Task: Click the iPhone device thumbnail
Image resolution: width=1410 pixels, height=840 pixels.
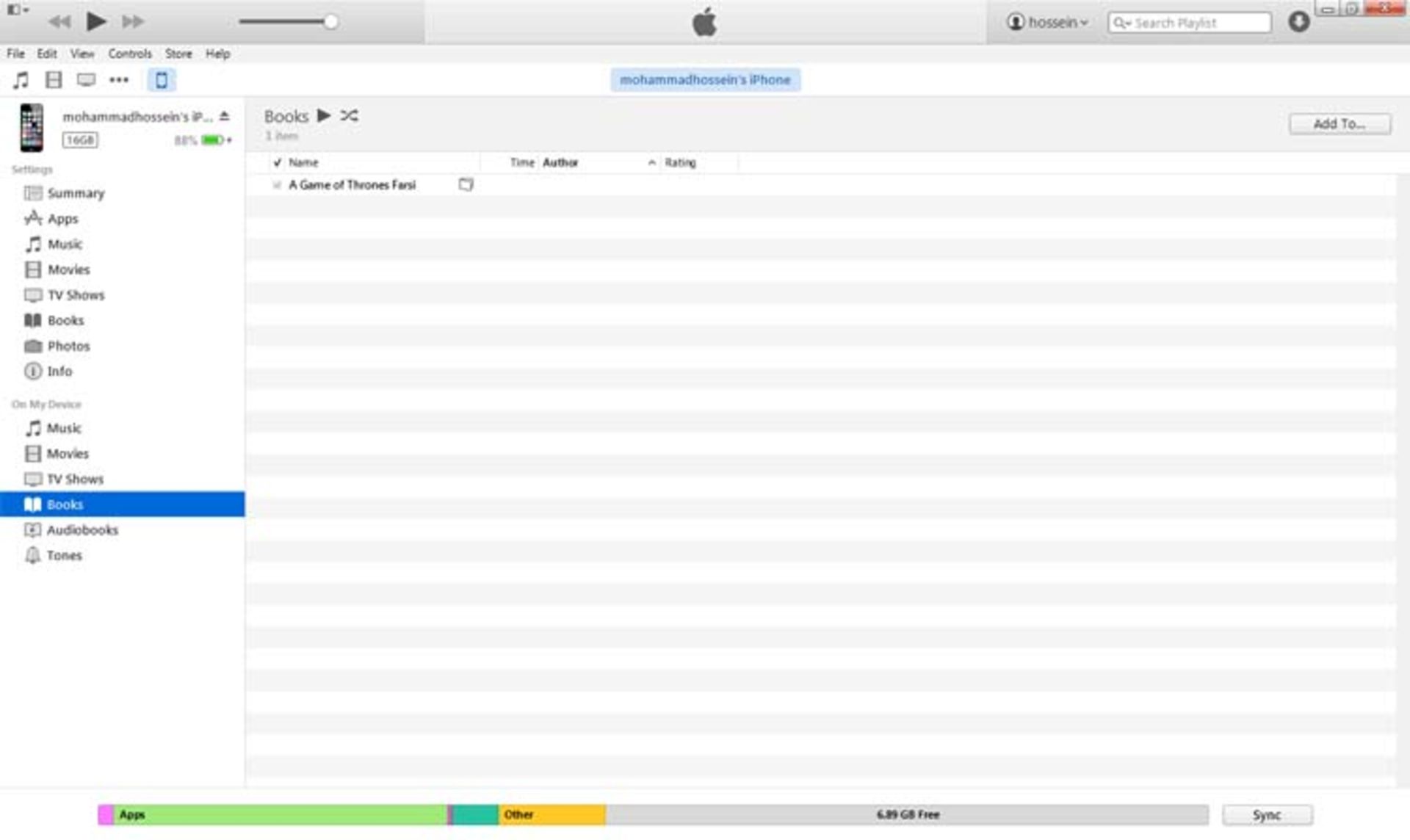Action: [32, 128]
